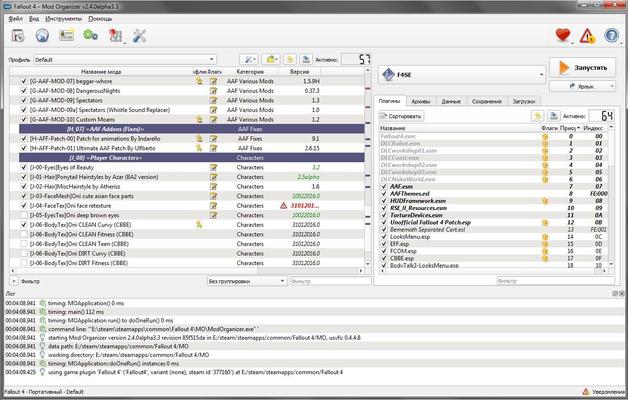Sort mods by Версия column header

tap(299, 72)
